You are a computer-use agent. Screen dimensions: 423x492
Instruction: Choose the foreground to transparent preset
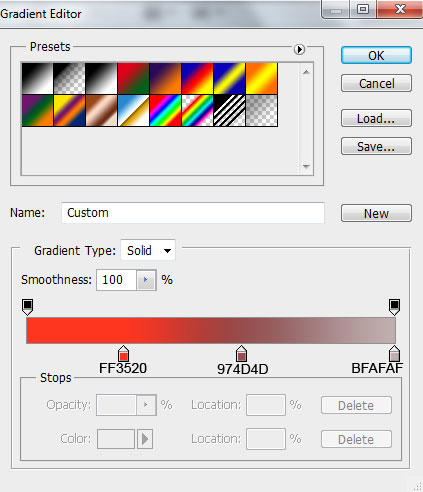coord(69,79)
